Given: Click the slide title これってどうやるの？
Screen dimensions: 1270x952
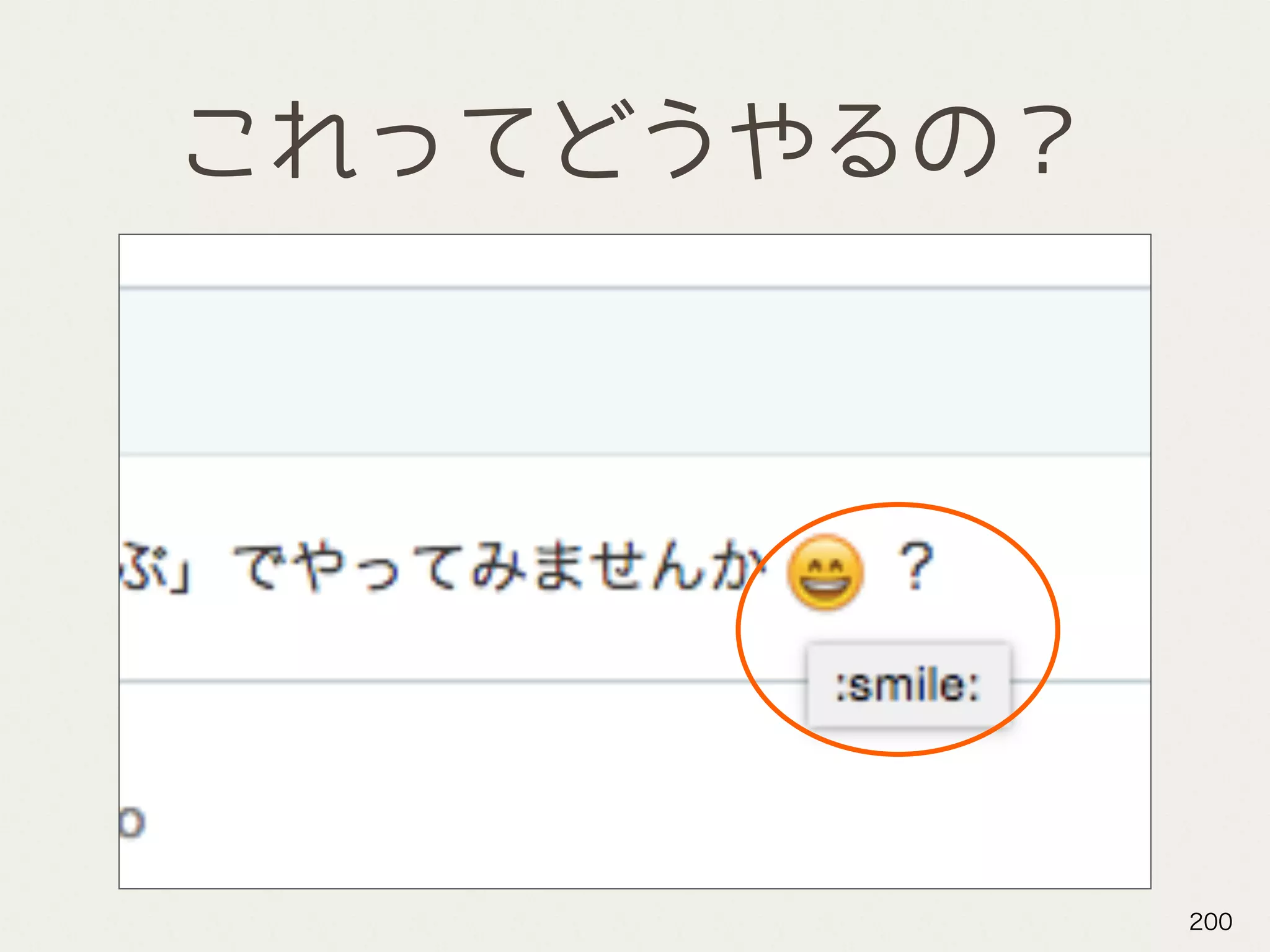Looking at the screenshot, I should (629, 141).
